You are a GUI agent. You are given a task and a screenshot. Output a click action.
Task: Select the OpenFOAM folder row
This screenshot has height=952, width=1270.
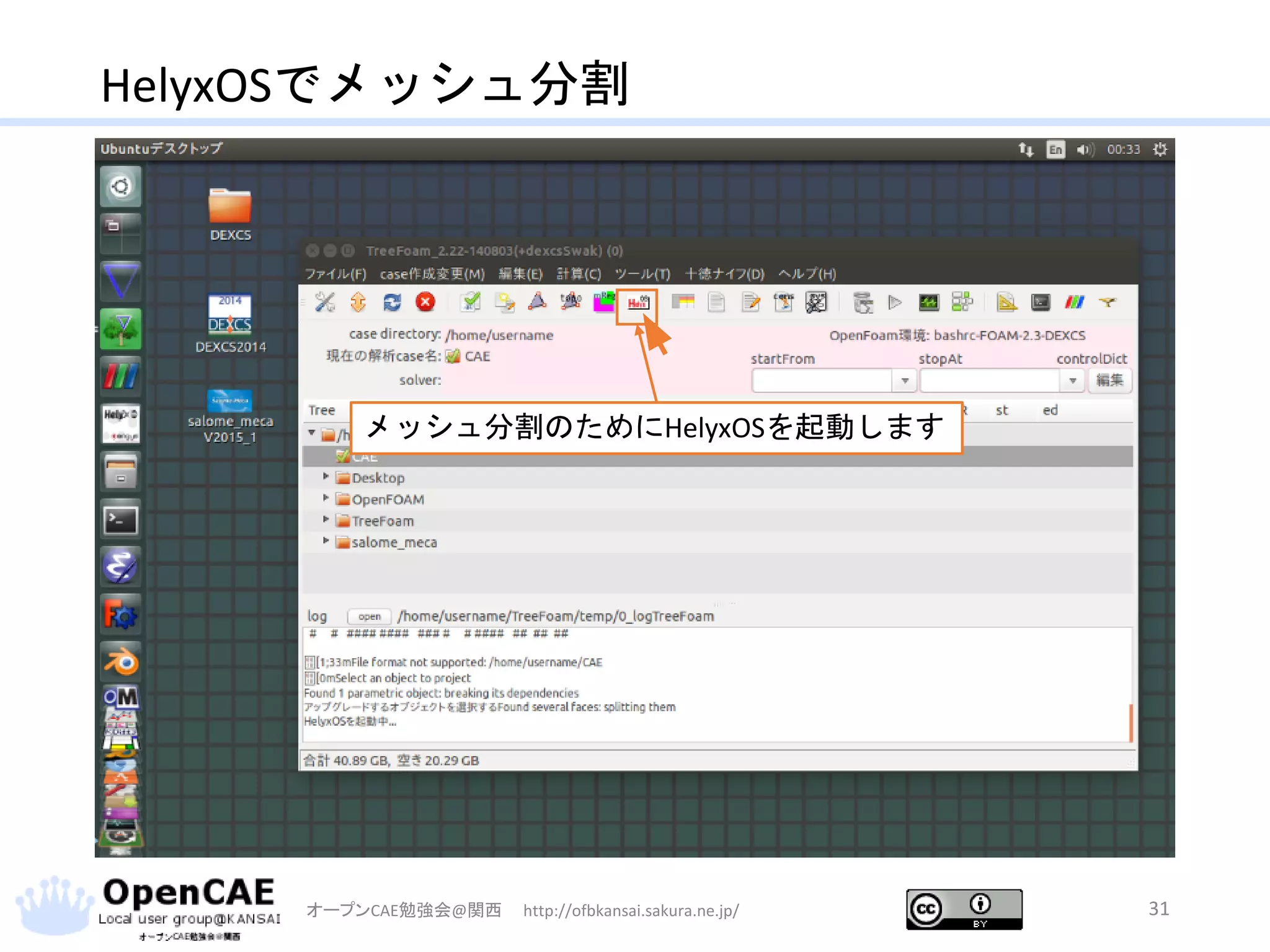pos(717,499)
